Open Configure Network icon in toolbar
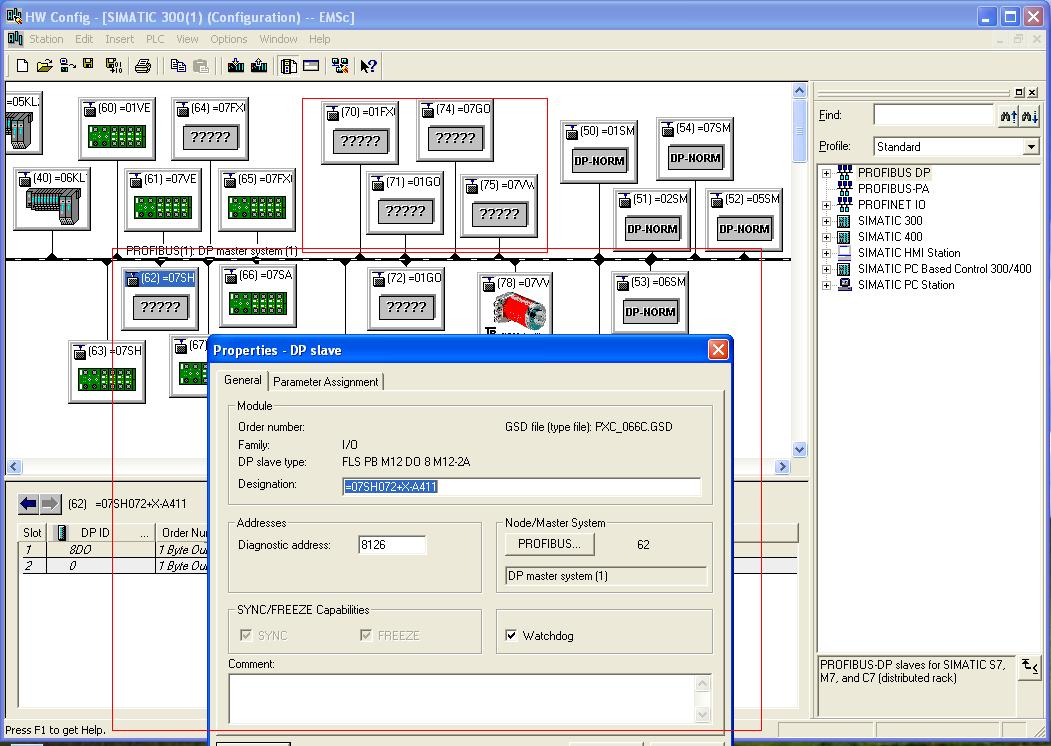This screenshot has height=746, width=1051. [x=340, y=66]
